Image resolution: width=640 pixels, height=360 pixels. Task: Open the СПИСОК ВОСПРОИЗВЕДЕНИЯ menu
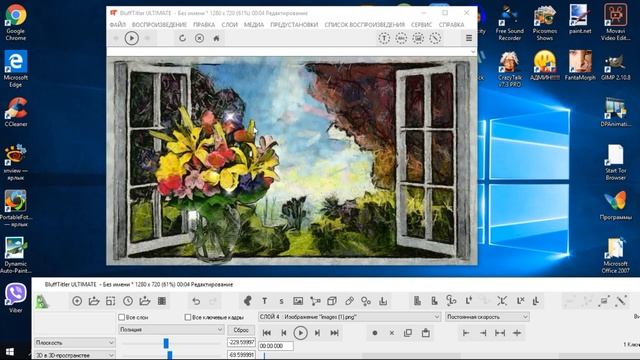[364, 25]
